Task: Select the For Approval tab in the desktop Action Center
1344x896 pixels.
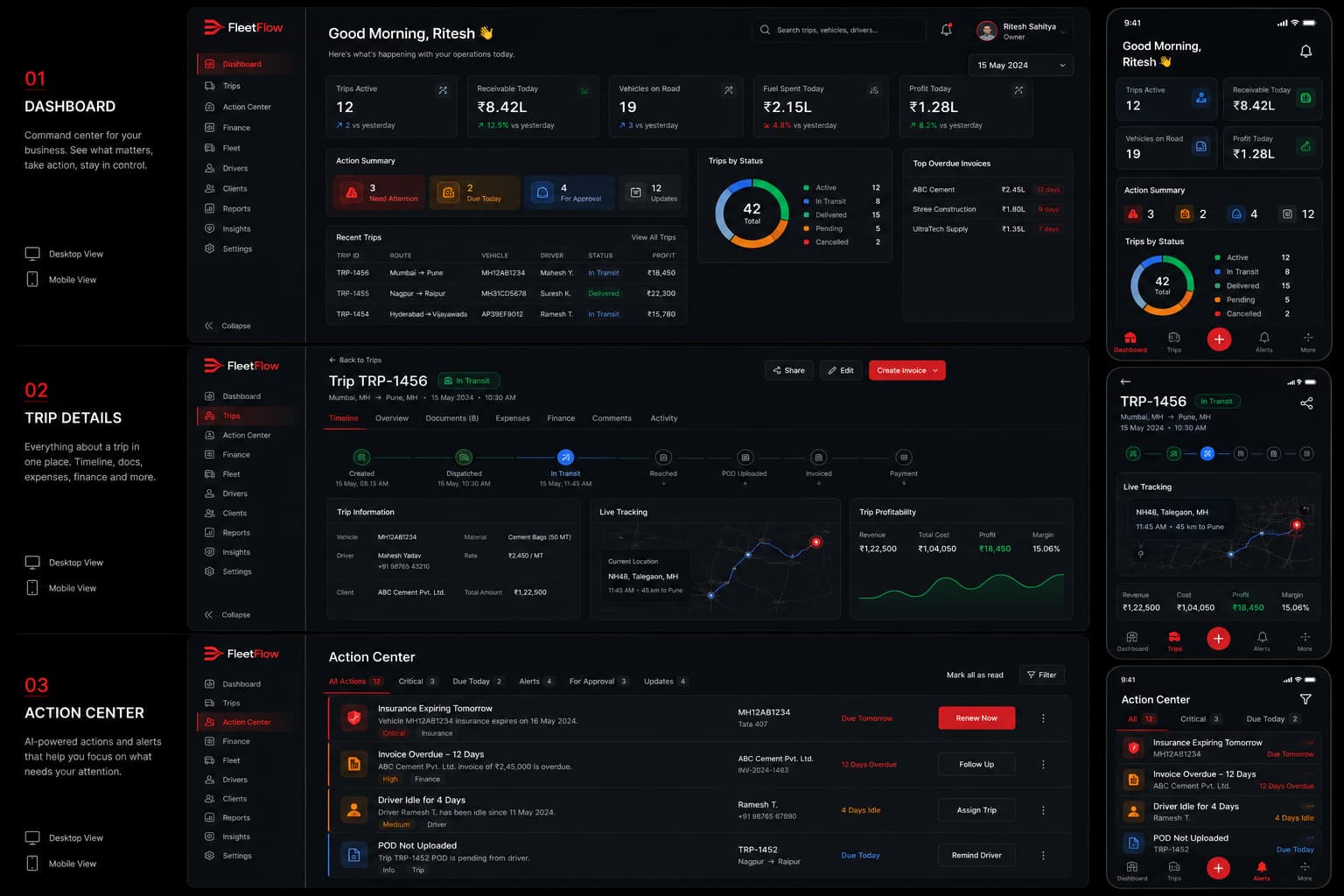Action: (x=598, y=682)
